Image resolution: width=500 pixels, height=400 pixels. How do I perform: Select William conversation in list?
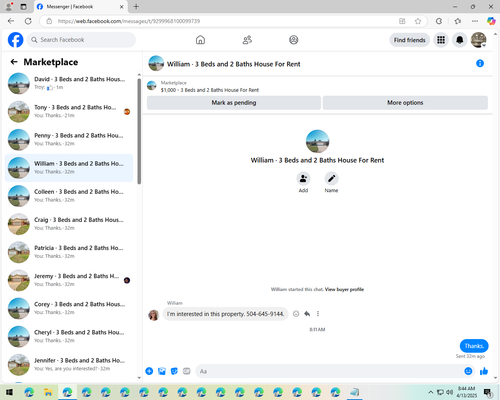tap(69, 168)
